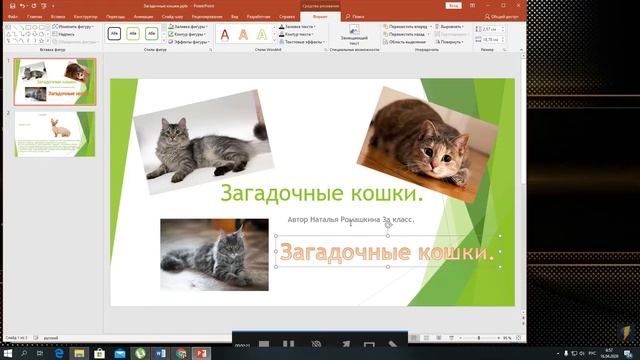Select rectangle shape in shapes gallery
This screenshot has height=360, width=640.
(28, 27)
